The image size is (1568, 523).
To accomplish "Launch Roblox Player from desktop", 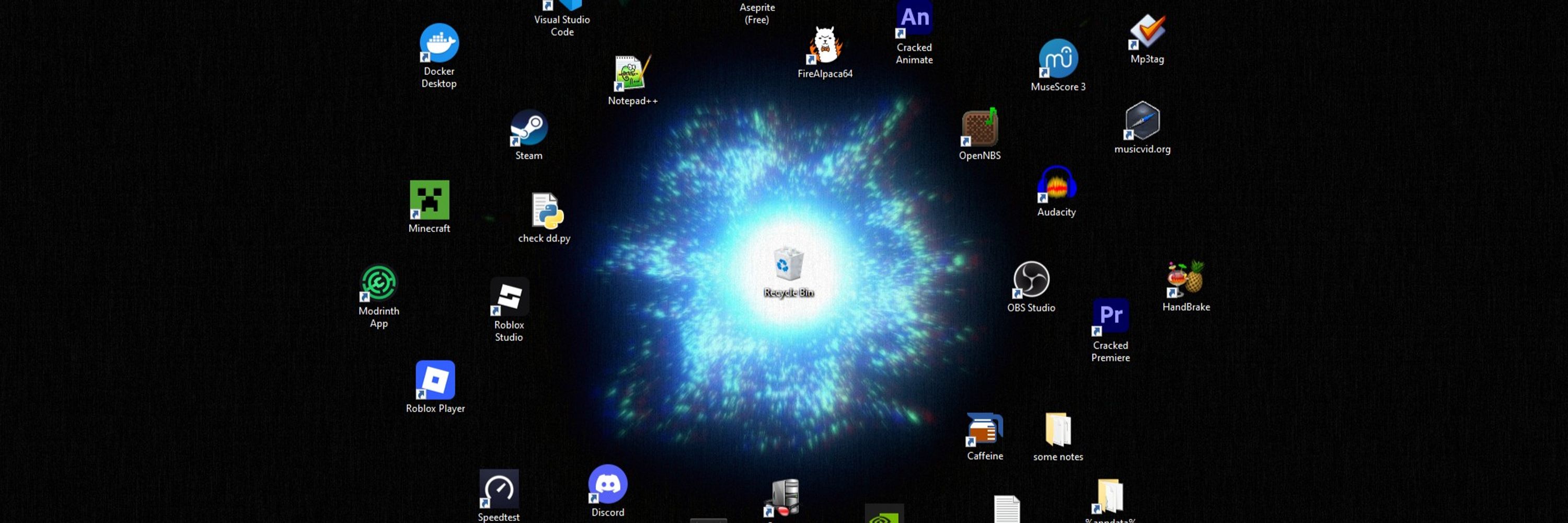I will pos(435,380).
